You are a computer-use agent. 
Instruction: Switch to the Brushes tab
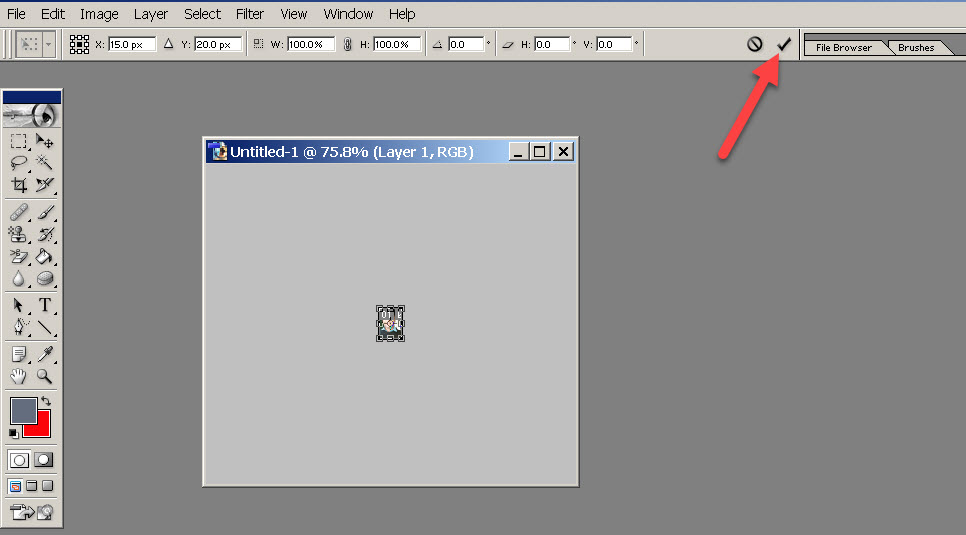[x=916, y=47]
